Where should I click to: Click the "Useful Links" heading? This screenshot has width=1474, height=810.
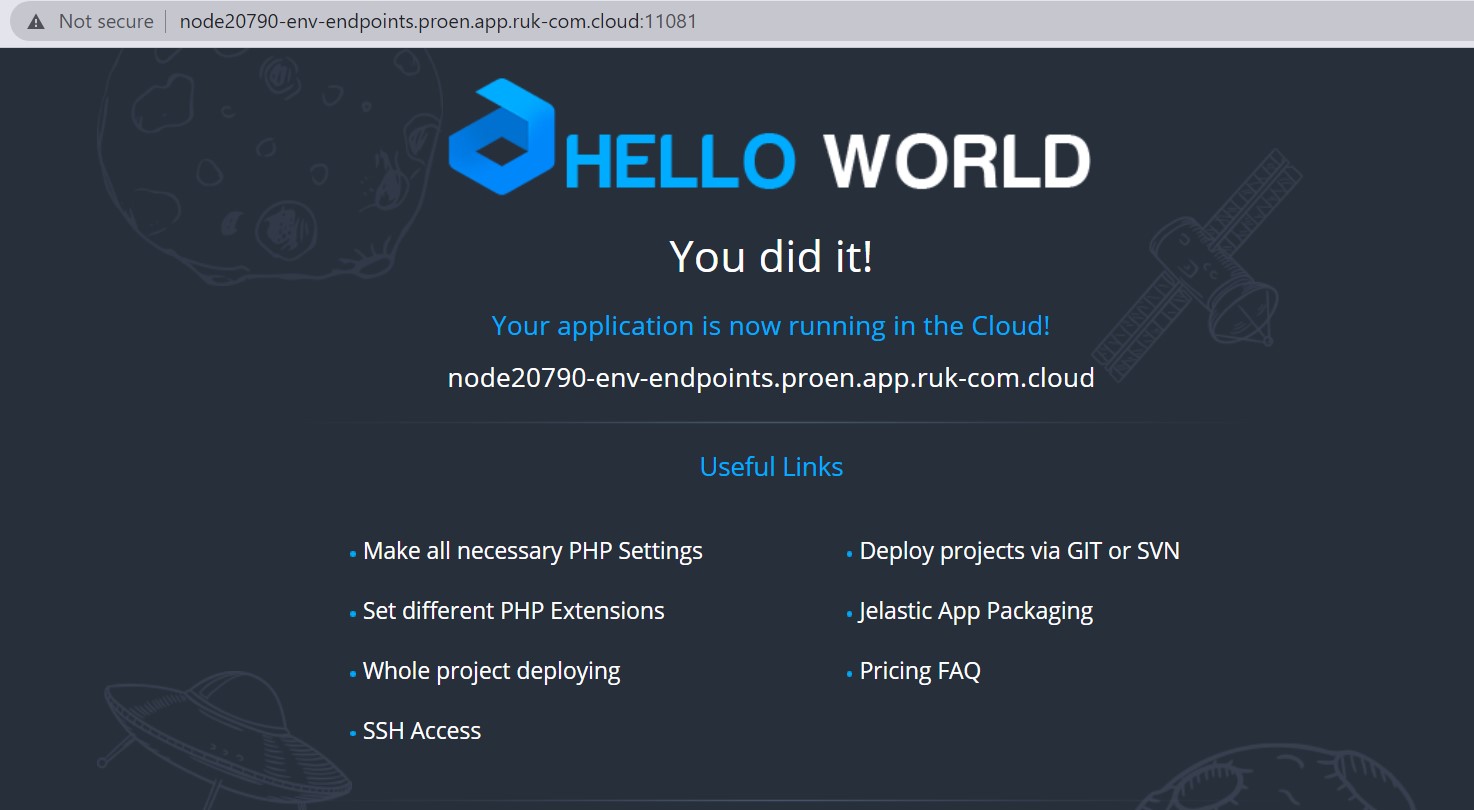click(x=771, y=466)
